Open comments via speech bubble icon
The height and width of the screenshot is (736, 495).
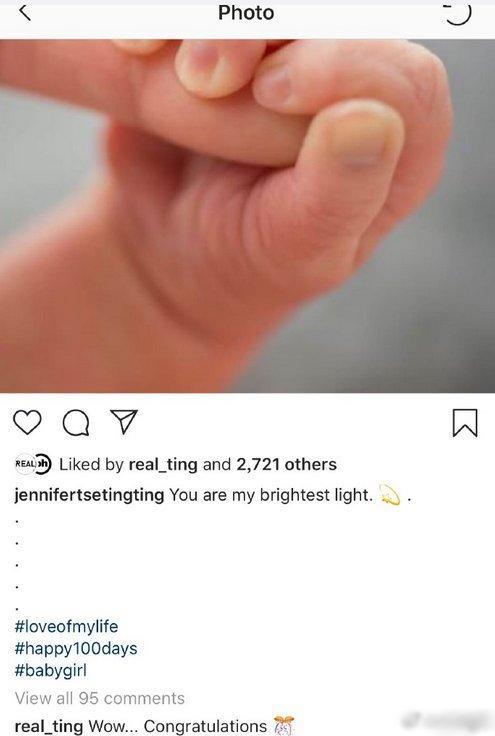pyautogui.click(x=76, y=422)
